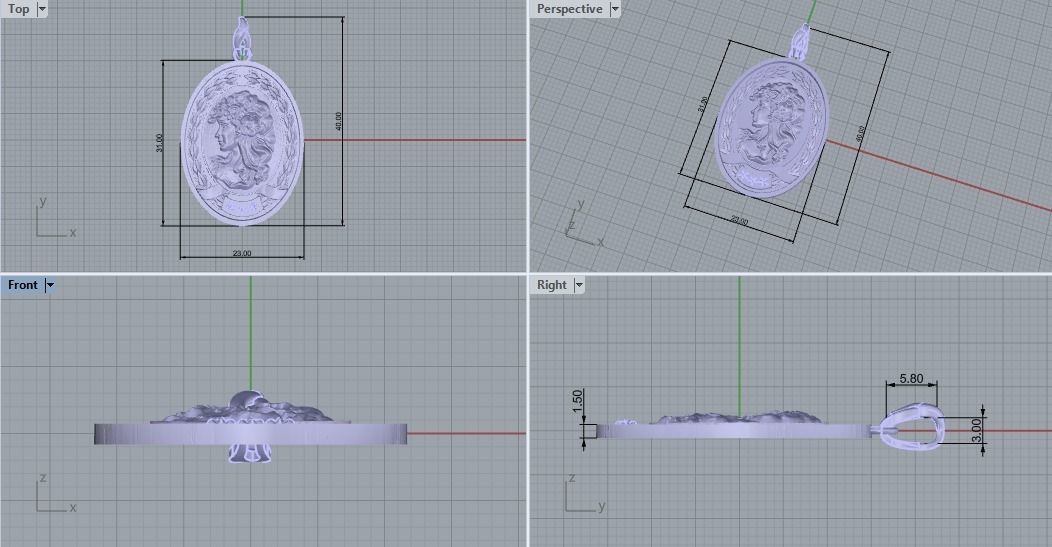
Task: Select the cameo pendant model in Top view
Action: (242, 143)
